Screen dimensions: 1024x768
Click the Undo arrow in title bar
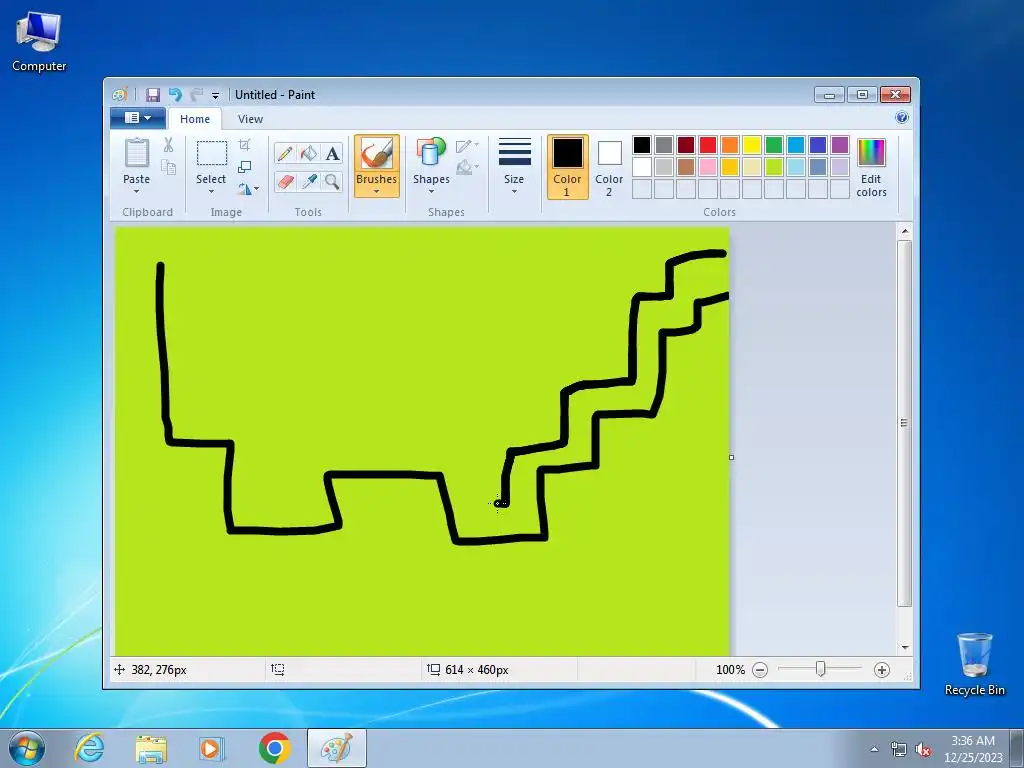(x=175, y=95)
